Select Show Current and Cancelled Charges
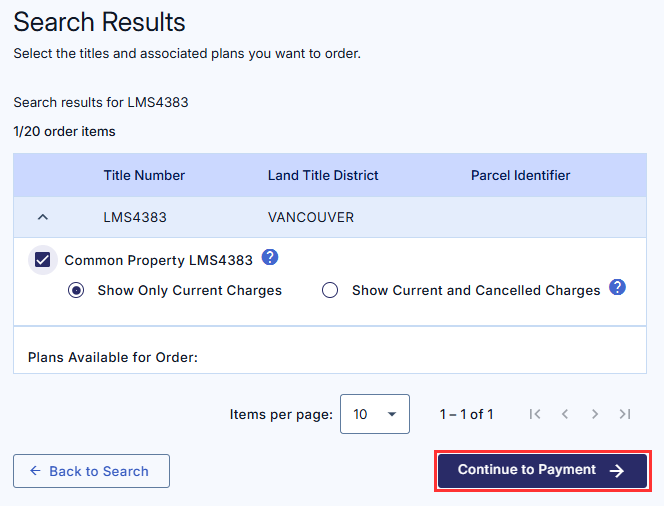This screenshot has width=664, height=506. pyautogui.click(x=330, y=291)
